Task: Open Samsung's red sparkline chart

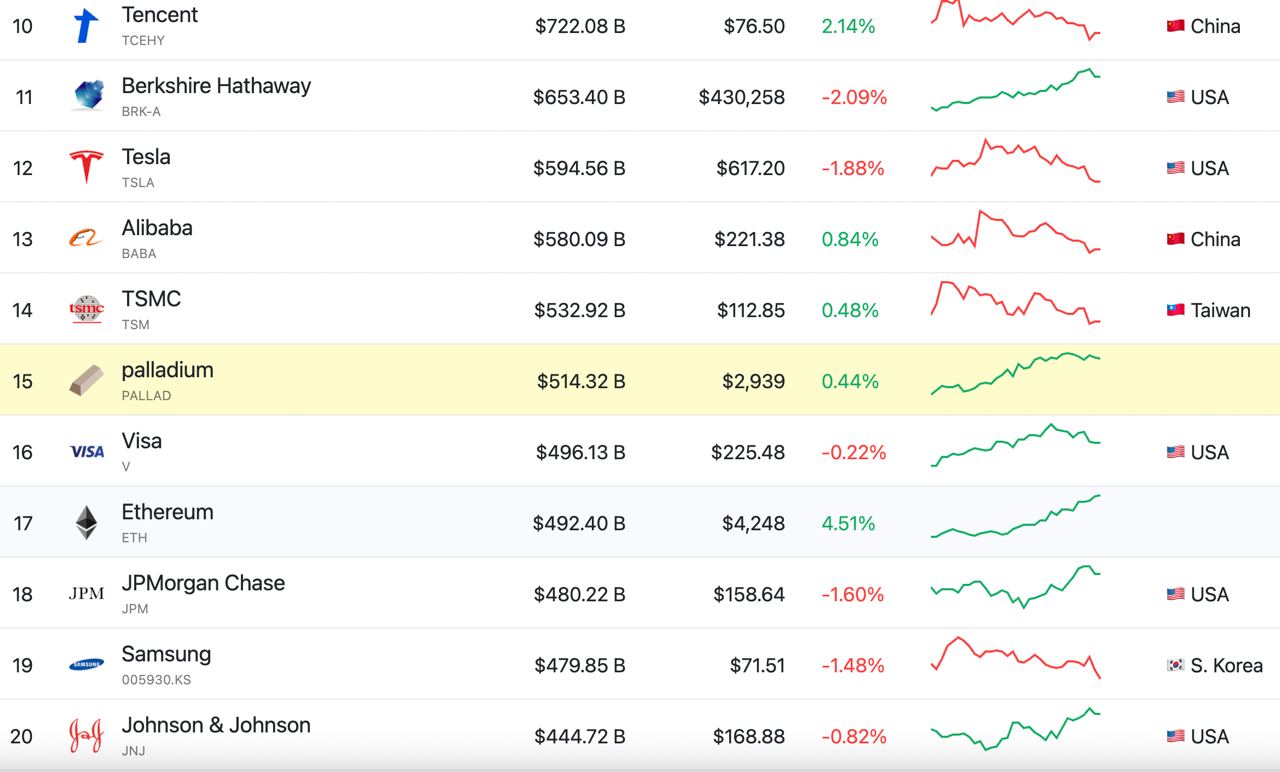Action: (x=1015, y=656)
